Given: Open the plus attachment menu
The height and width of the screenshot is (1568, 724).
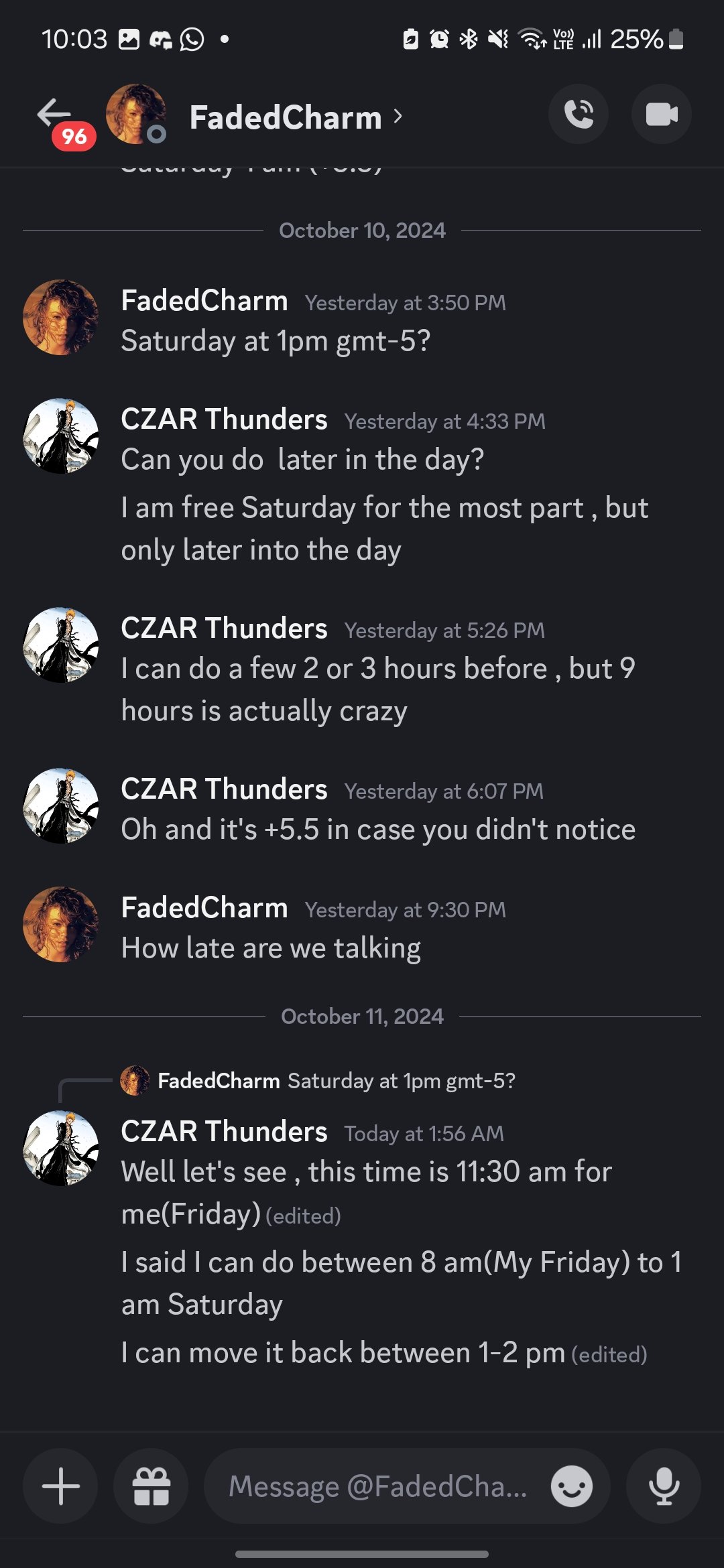Looking at the screenshot, I should click(60, 1486).
